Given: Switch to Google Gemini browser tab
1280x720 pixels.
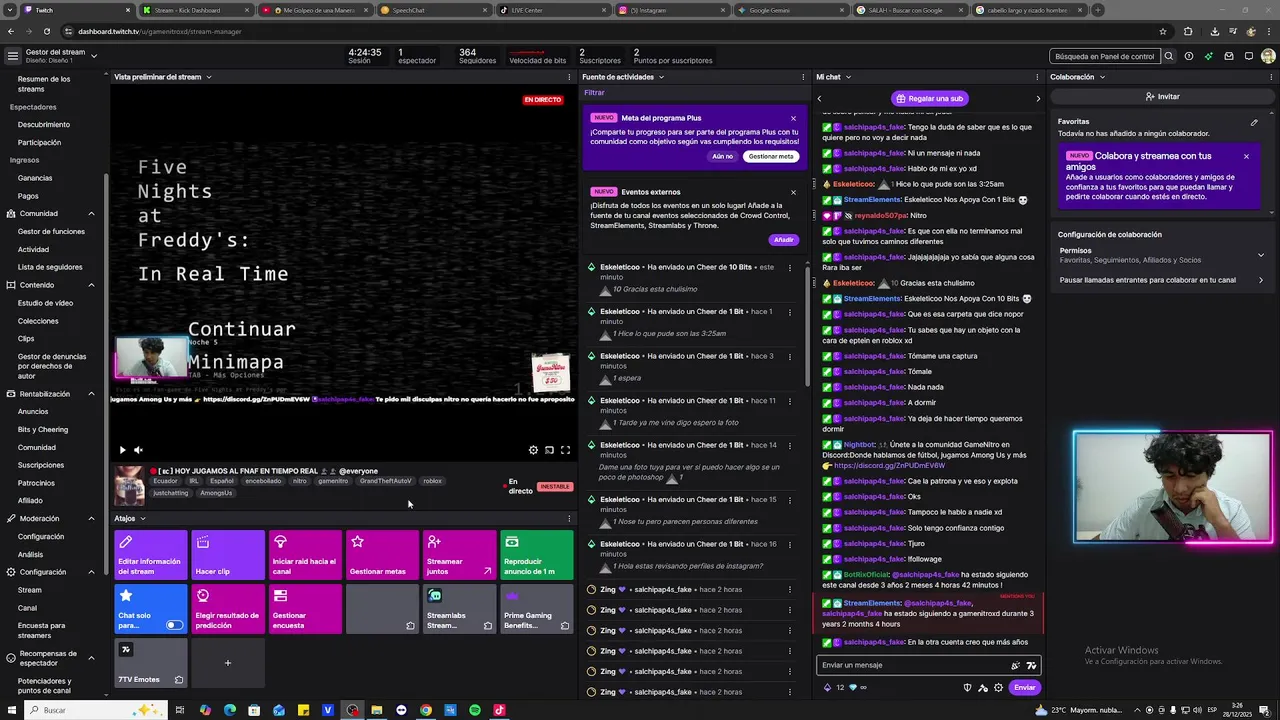Looking at the screenshot, I should click(x=792, y=10).
